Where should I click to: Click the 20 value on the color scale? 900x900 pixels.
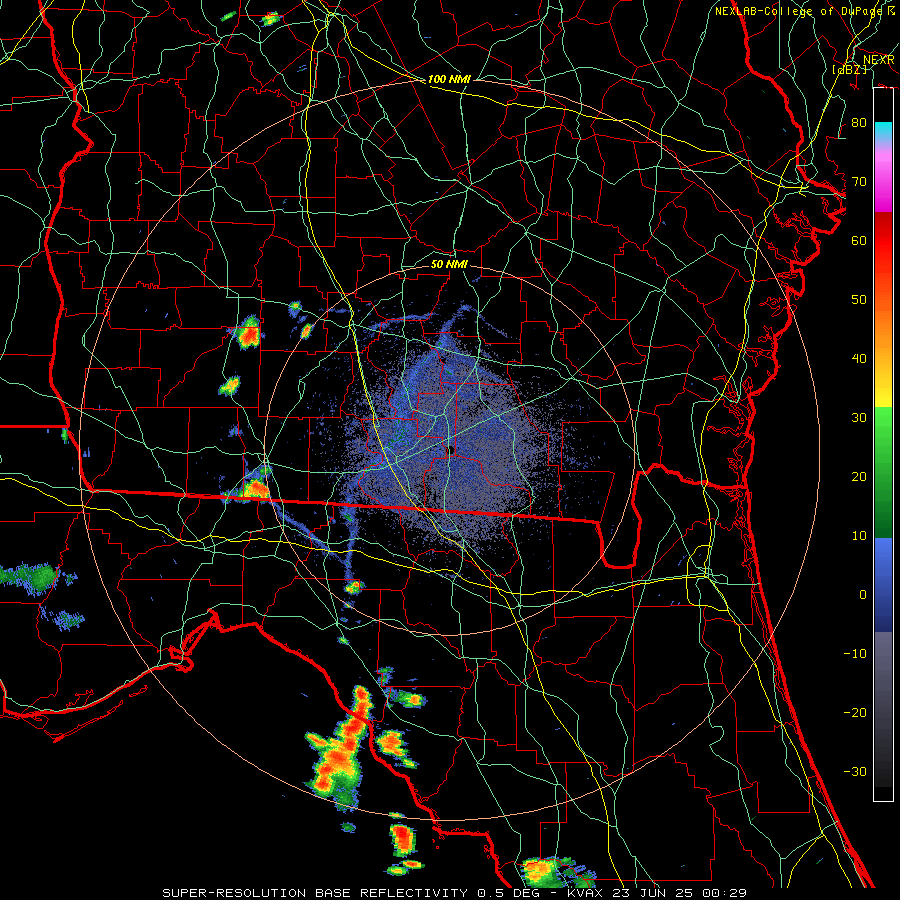coord(859,477)
